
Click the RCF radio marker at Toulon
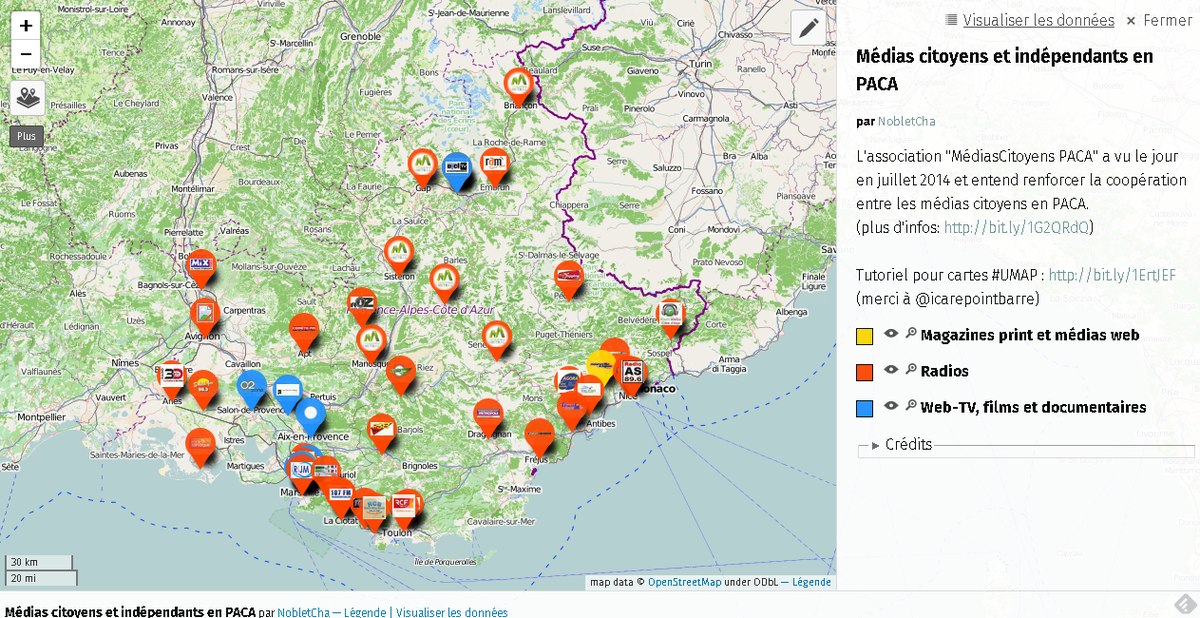(x=403, y=509)
